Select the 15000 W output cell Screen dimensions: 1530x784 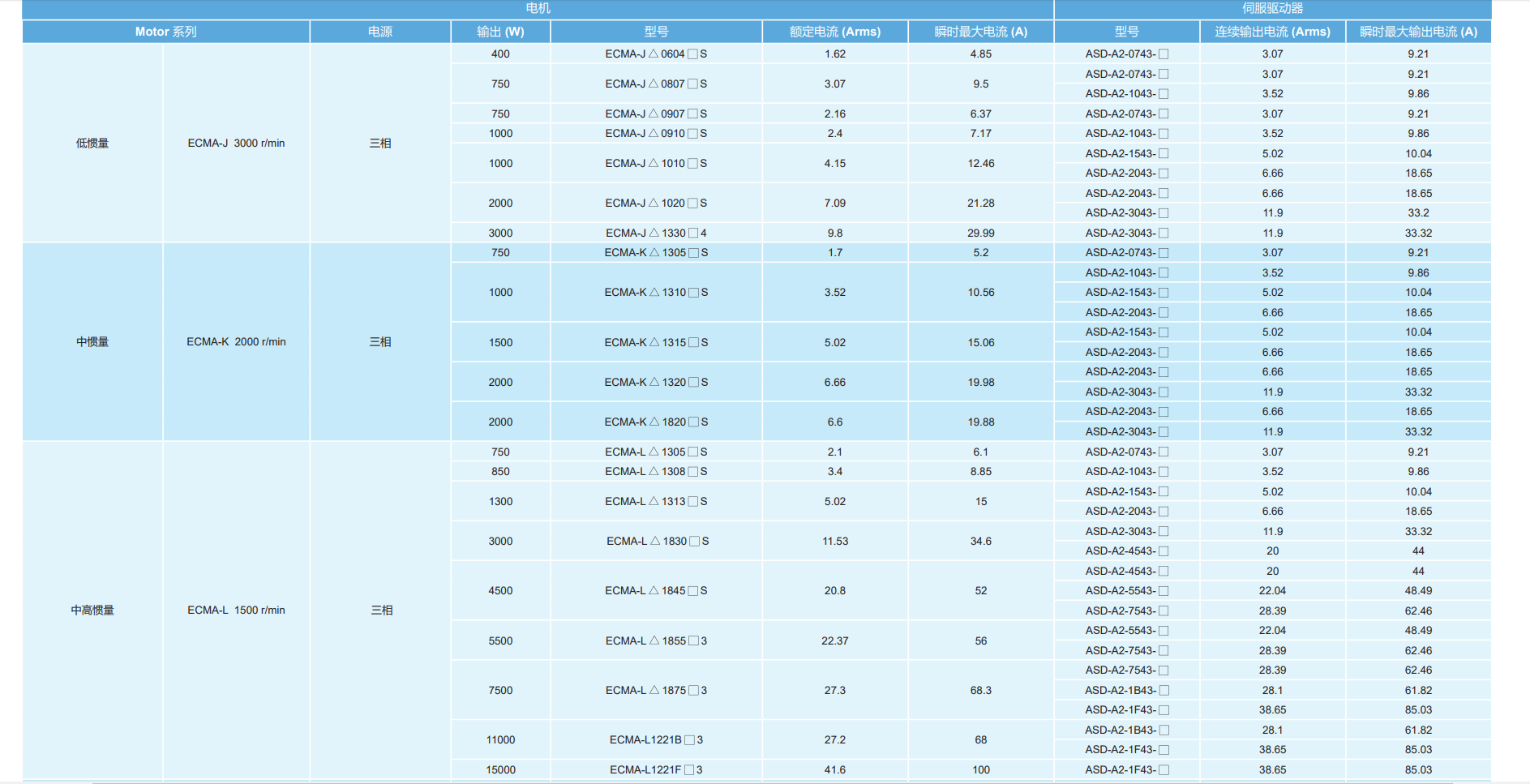click(x=500, y=770)
